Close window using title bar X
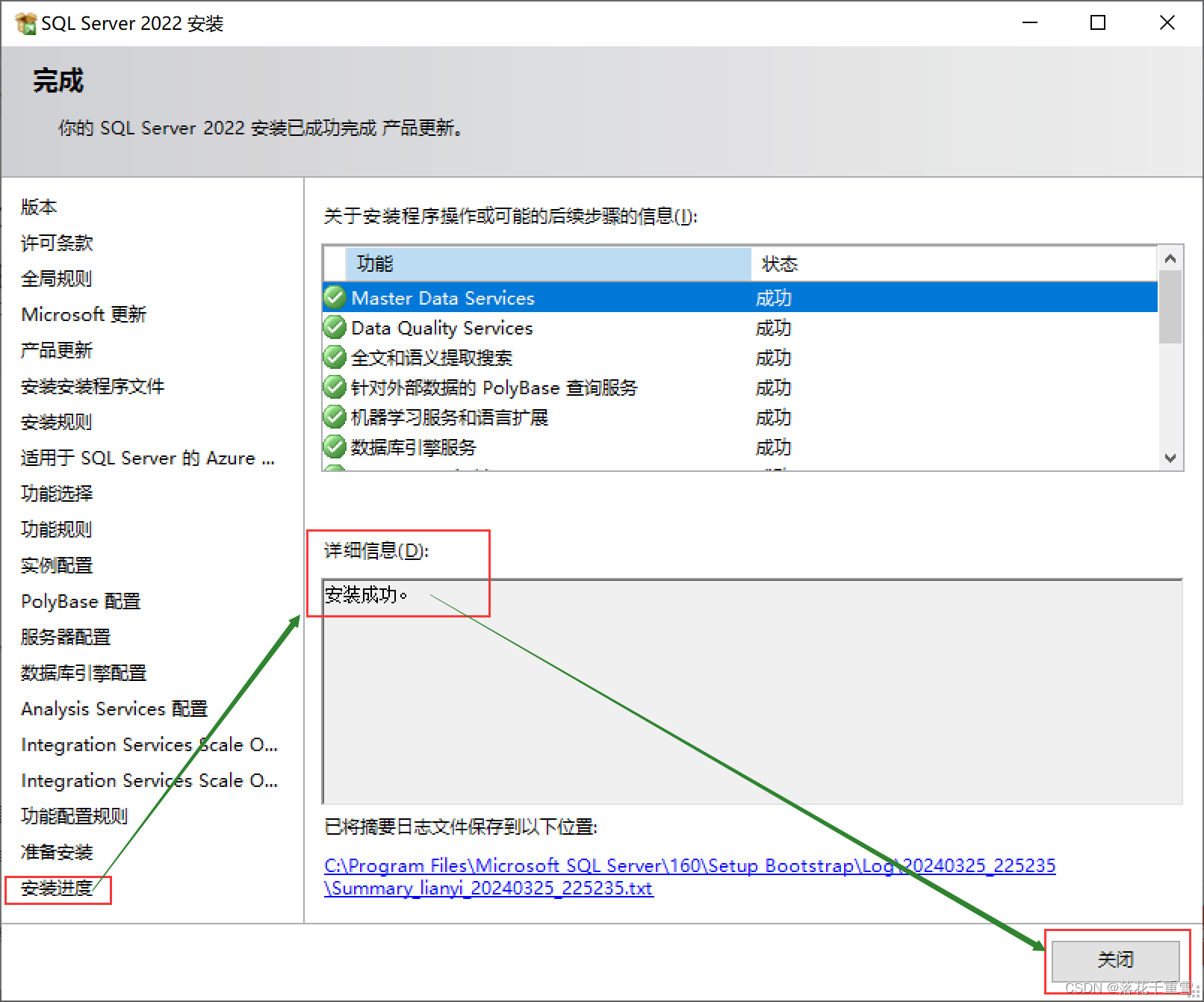Viewport: 1204px width, 1002px height. pos(1167,23)
